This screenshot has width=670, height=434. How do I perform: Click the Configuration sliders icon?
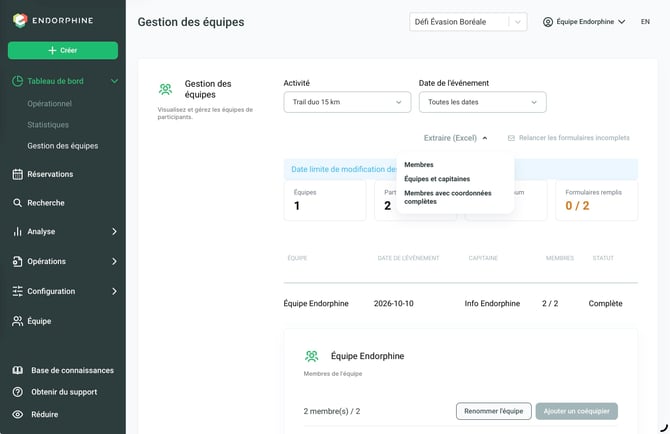point(18,291)
